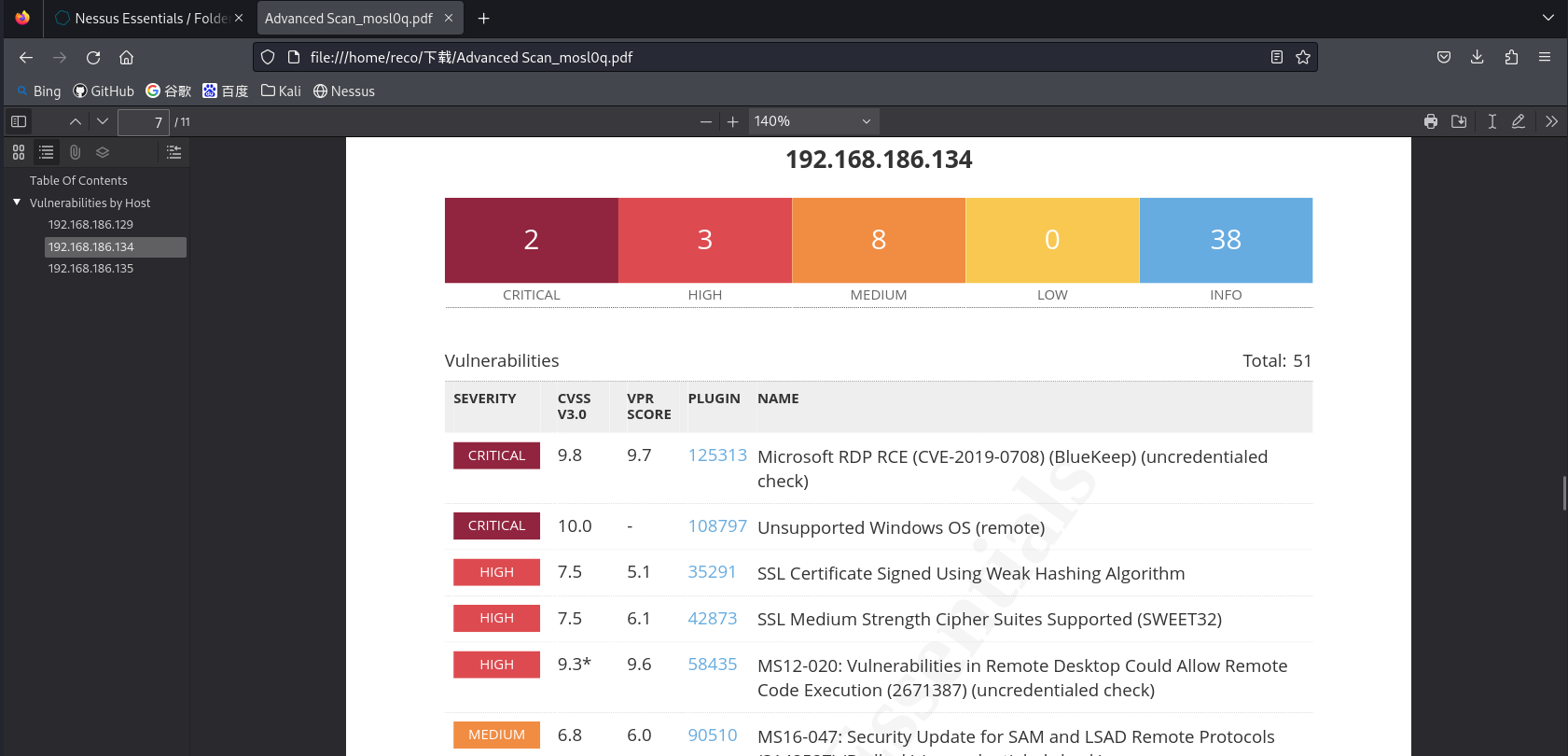This screenshot has width=1568, height=756.
Task: Open plugin 90510 link
Action: (x=713, y=735)
